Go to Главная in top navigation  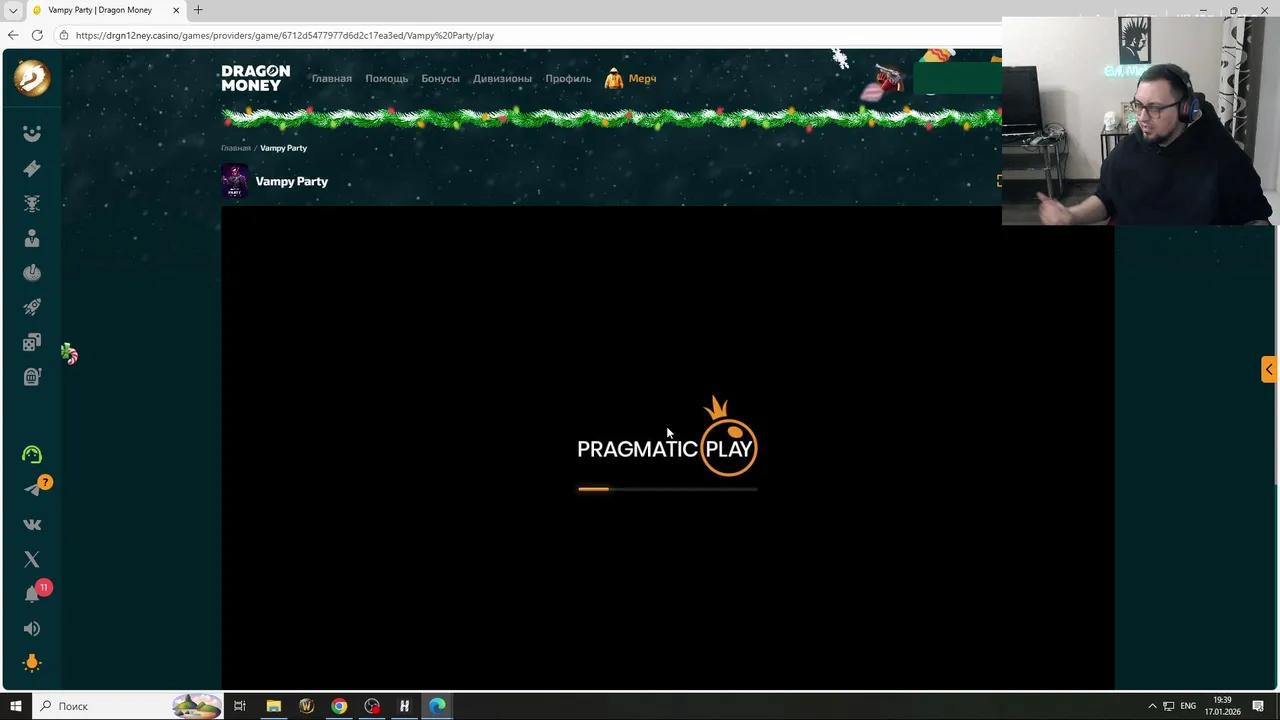tap(331, 79)
